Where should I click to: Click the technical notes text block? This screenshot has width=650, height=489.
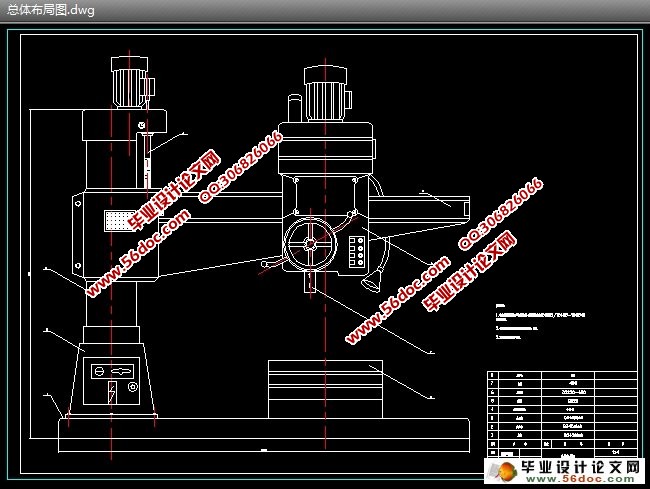[x=540, y=322]
